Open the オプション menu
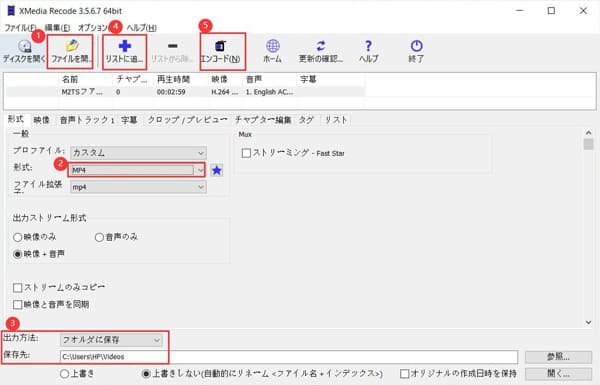This screenshot has width=600, height=385. [x=93, y=28]
